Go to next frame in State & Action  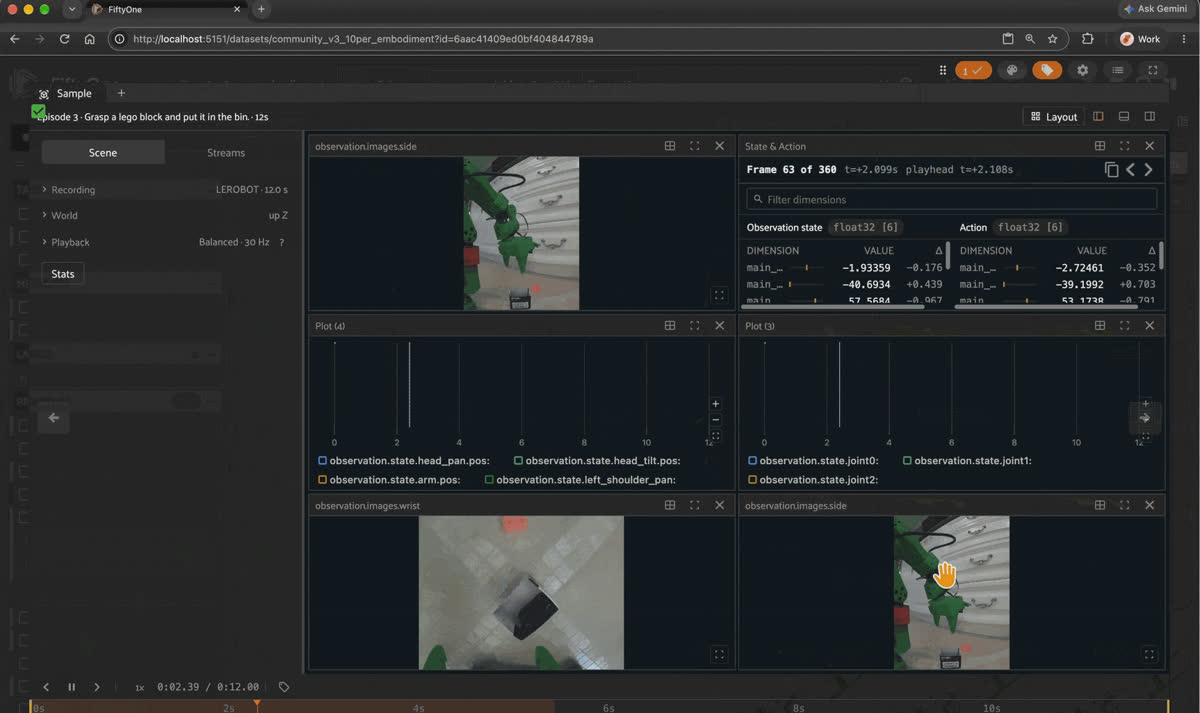point(1148,170)
